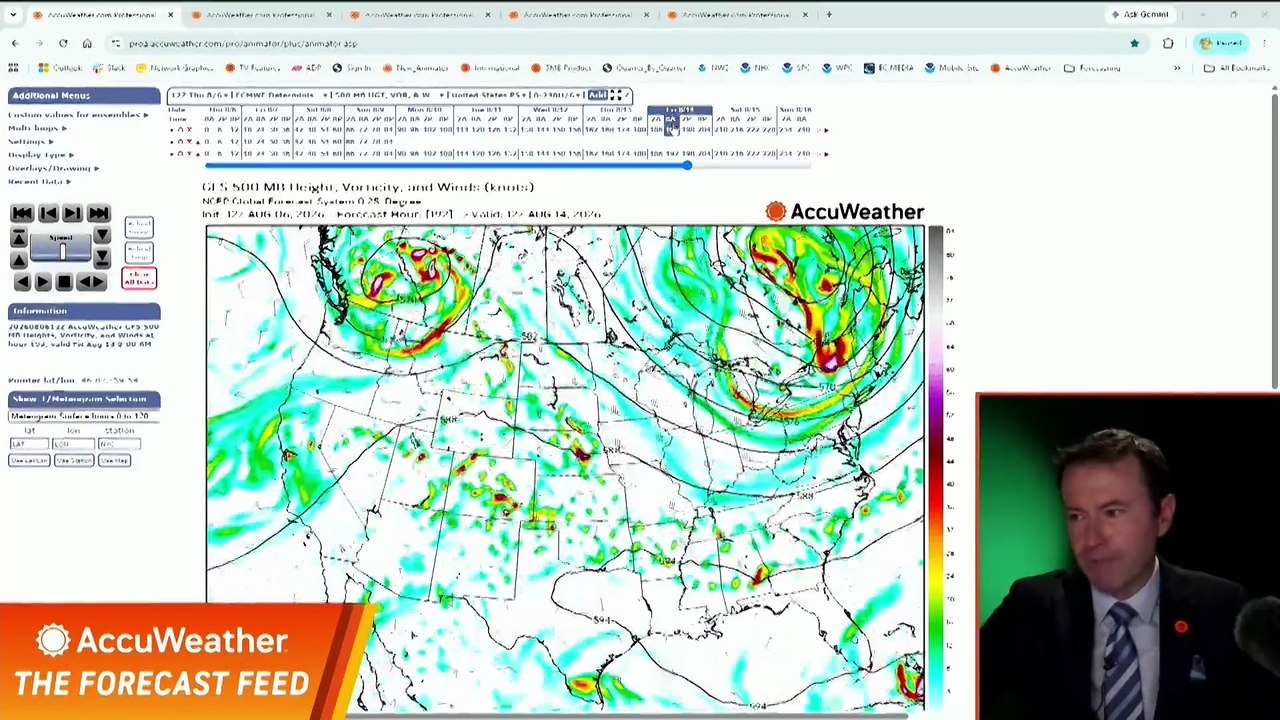
Task: Open the browser extensions icon
Action: (x=1168, y=43)
